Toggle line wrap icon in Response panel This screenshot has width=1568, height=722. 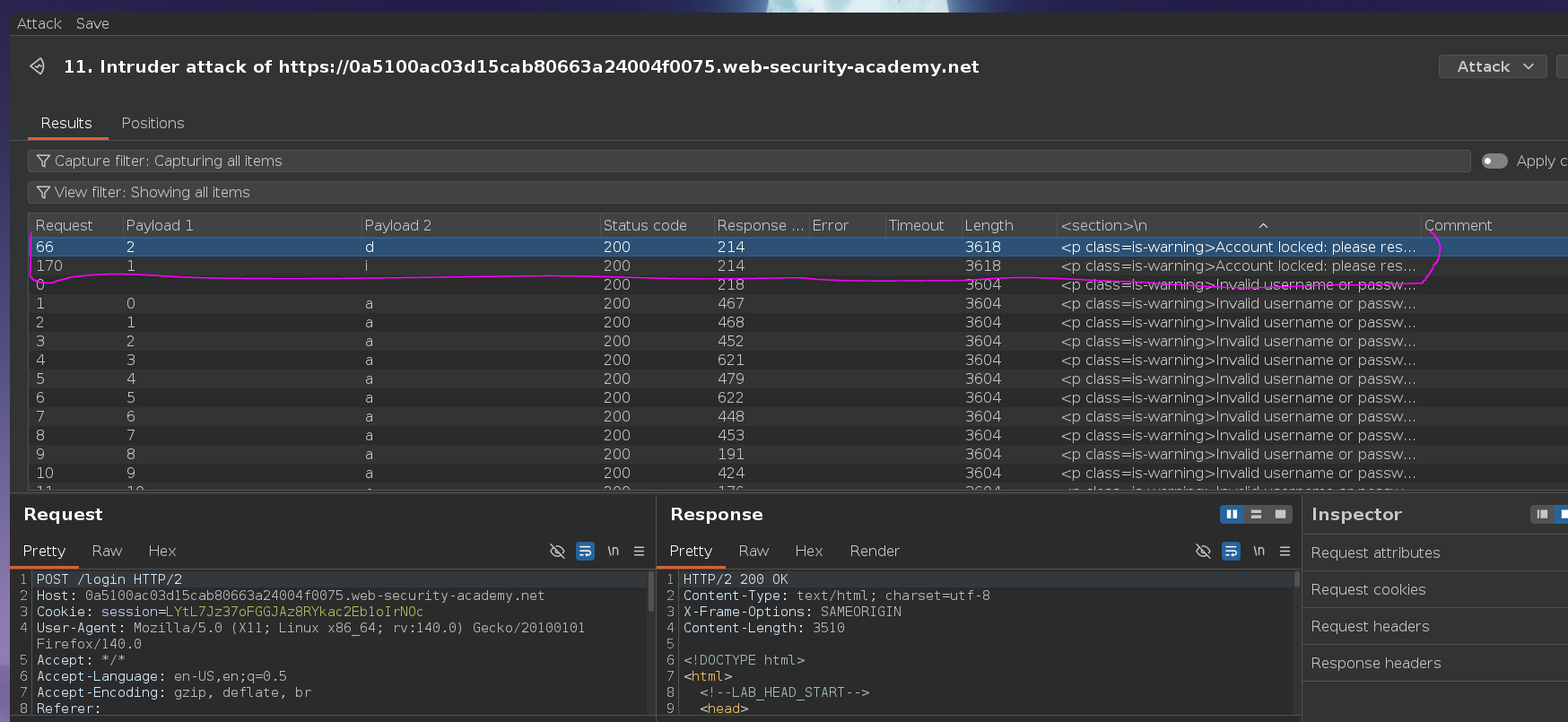pyautogui.click(x=1232, y=551)
